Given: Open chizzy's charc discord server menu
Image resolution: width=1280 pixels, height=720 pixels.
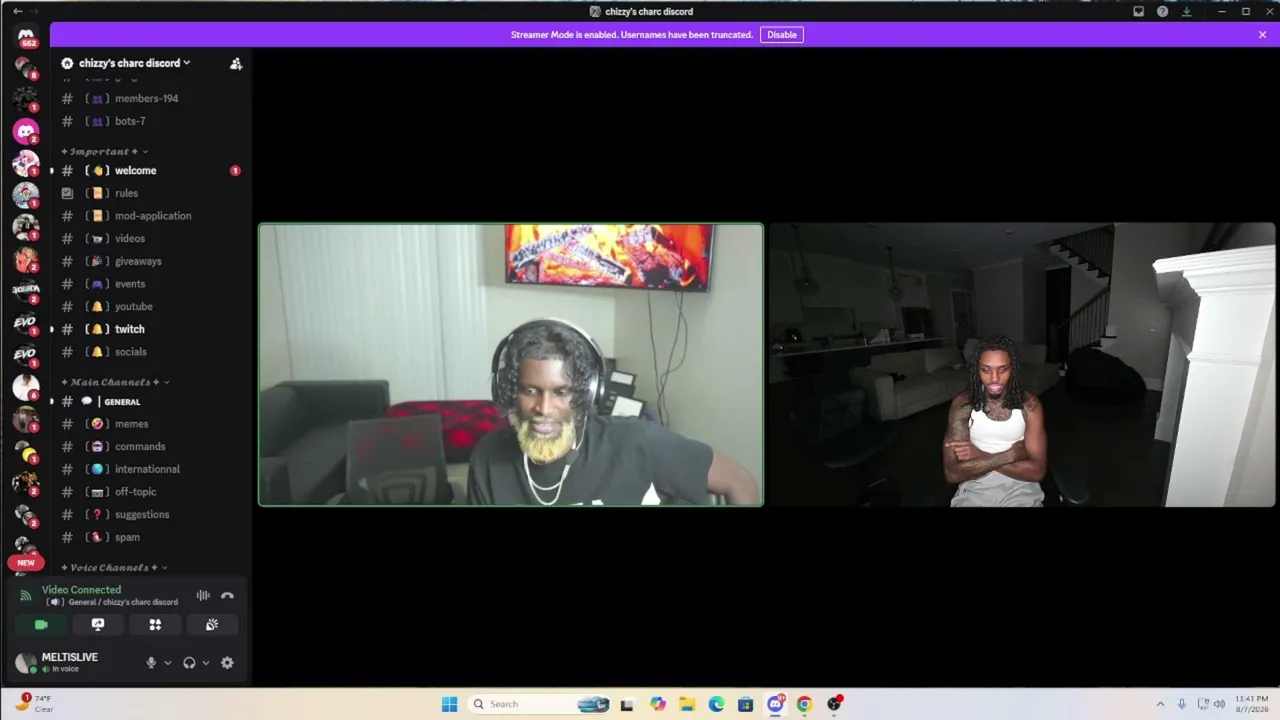Looking at the screenshot, I should (x=135, y=63).
